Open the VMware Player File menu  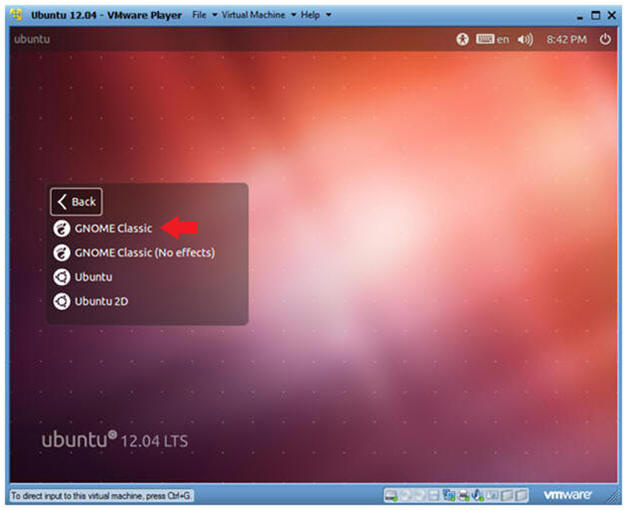point(199,15)
